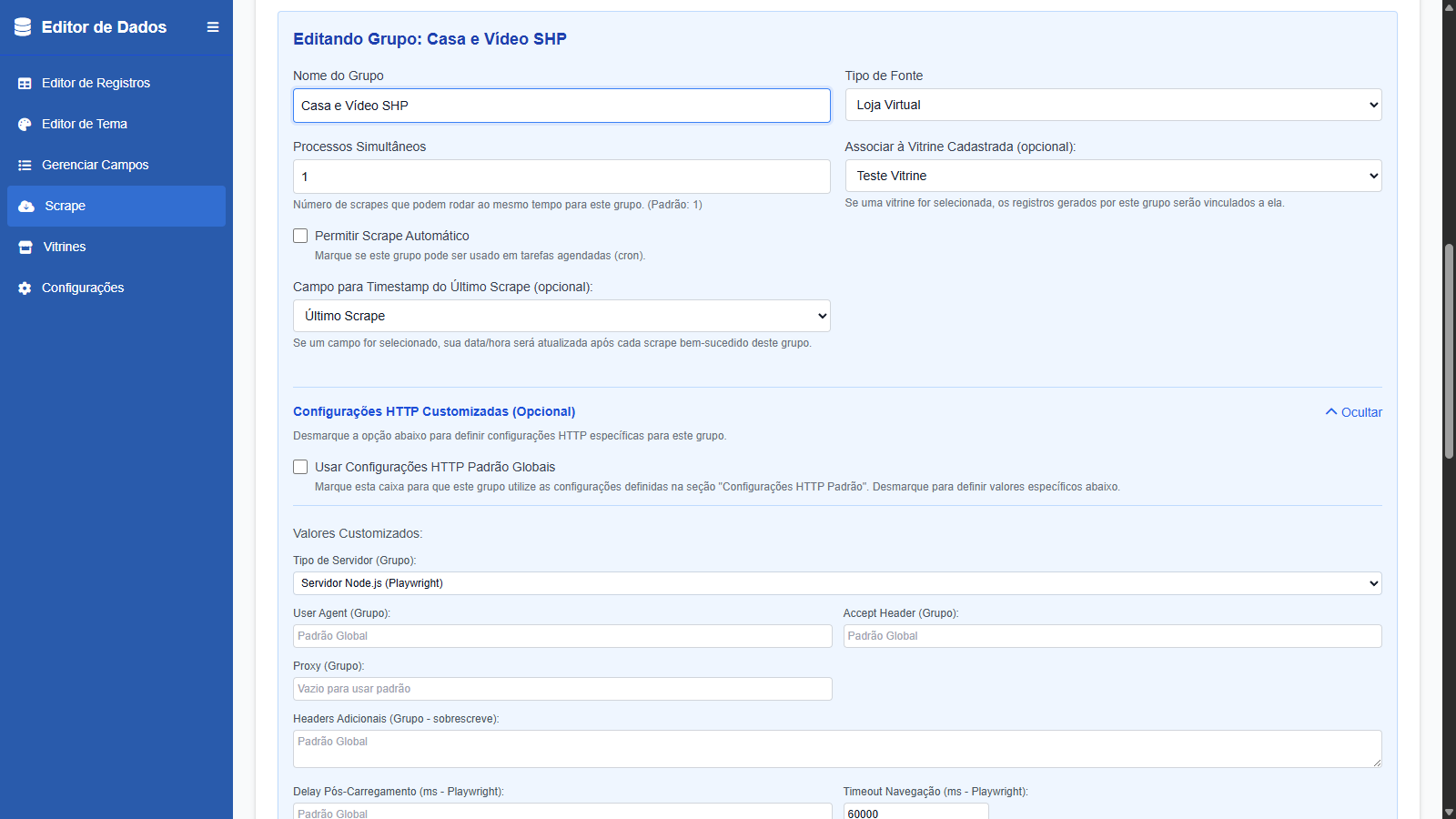Click the Editor de Tema palette icon
This screenshot has width=1456, height=819.
pos(25,124)
